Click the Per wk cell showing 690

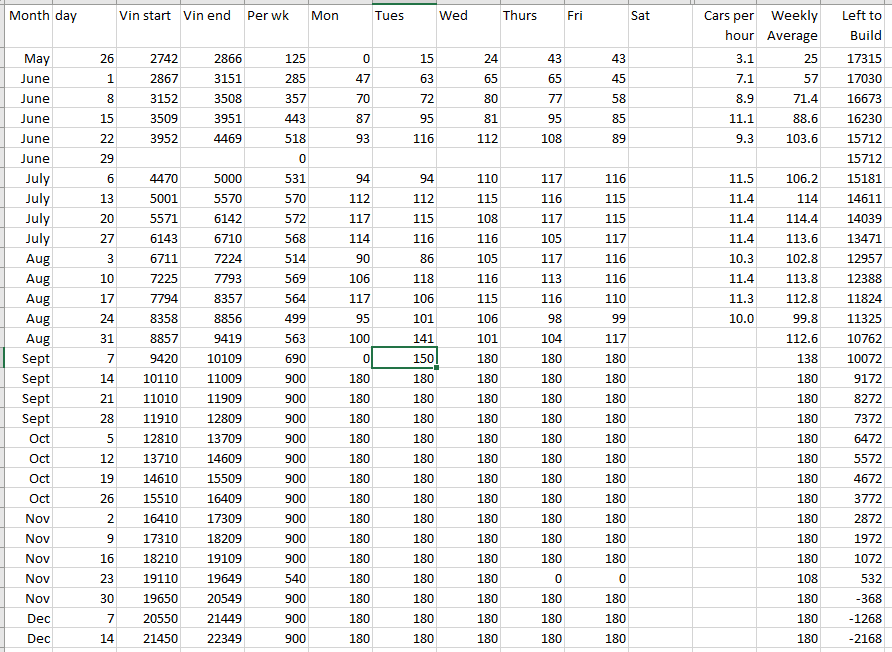(x=275, y=358)
